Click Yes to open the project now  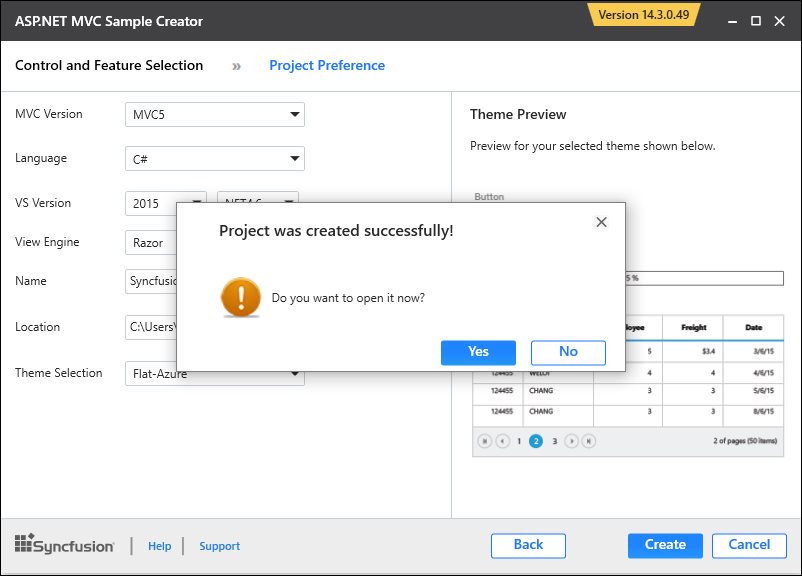478,352
